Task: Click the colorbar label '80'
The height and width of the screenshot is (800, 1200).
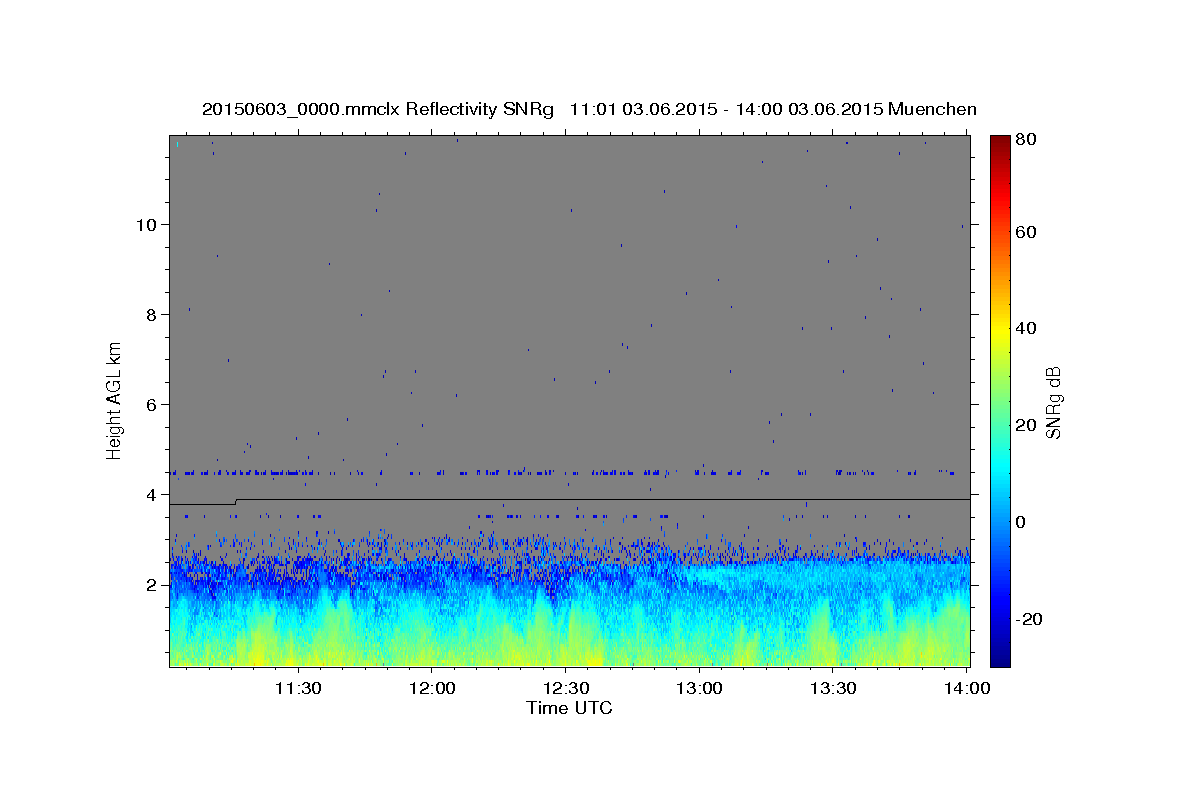Action: pyautogui.click(x=1025, y=140)
